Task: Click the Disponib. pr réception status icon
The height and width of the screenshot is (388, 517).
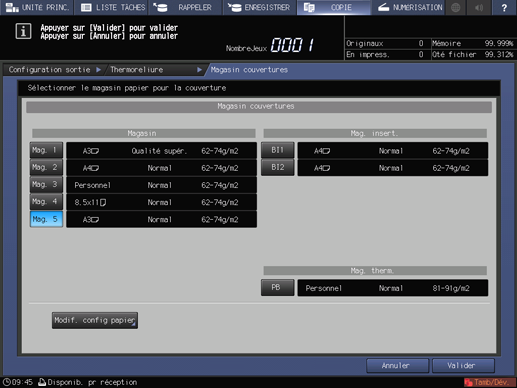Action: [x=42, y=382]
